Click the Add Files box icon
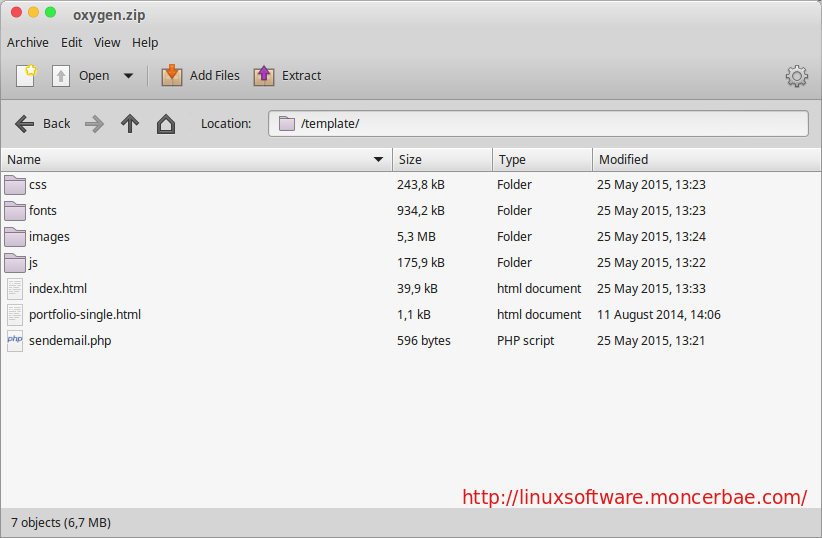 click(171, 76)
